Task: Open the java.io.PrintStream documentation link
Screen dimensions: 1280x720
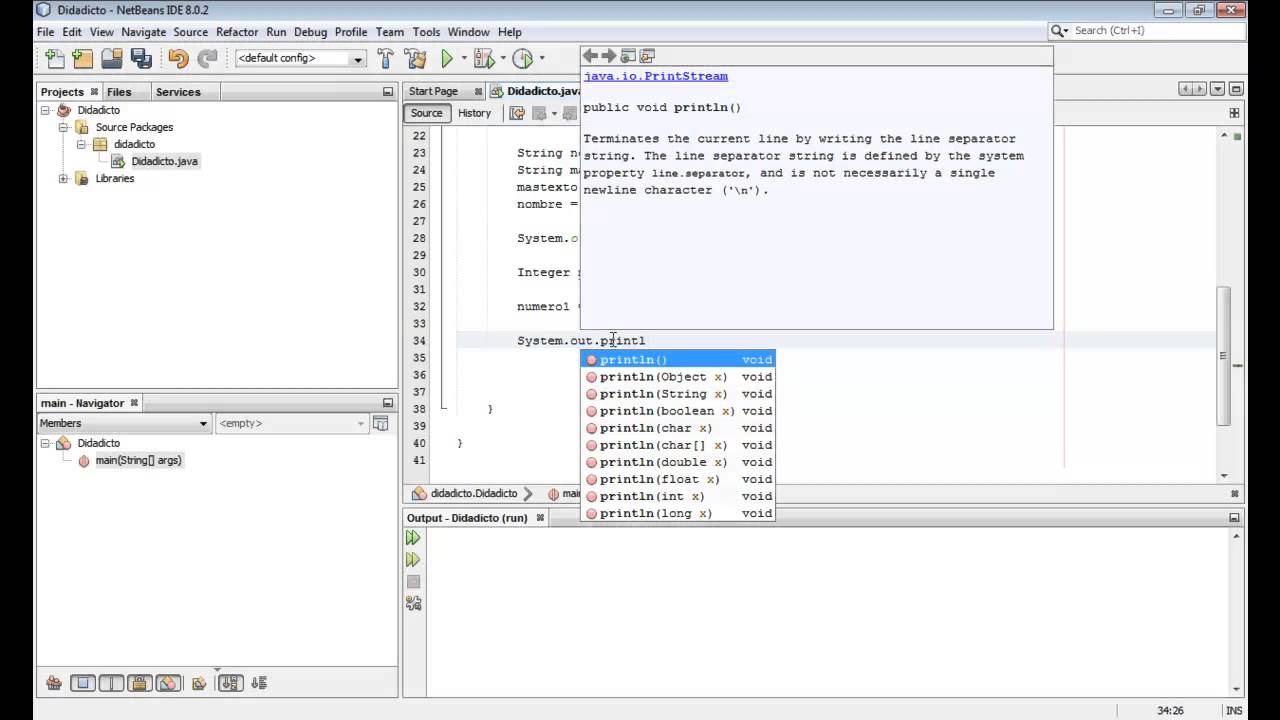Action: pyautogui.click(x=656, y=76)
